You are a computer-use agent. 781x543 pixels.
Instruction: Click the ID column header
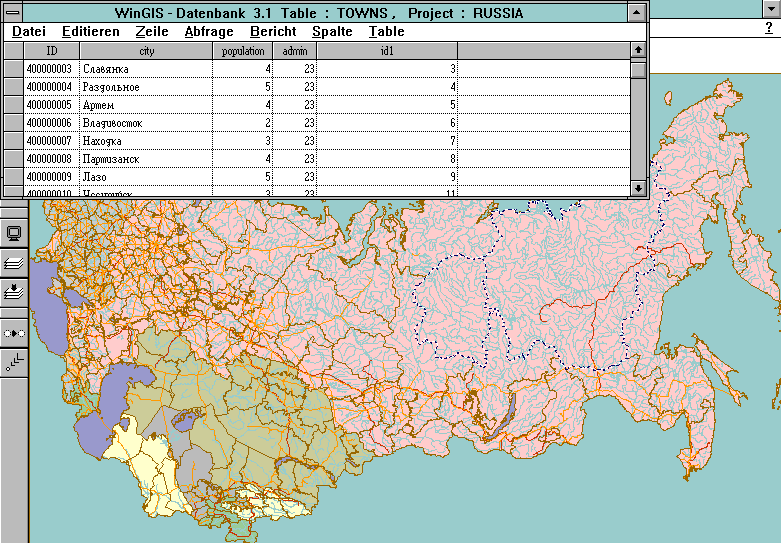[52, 51]
